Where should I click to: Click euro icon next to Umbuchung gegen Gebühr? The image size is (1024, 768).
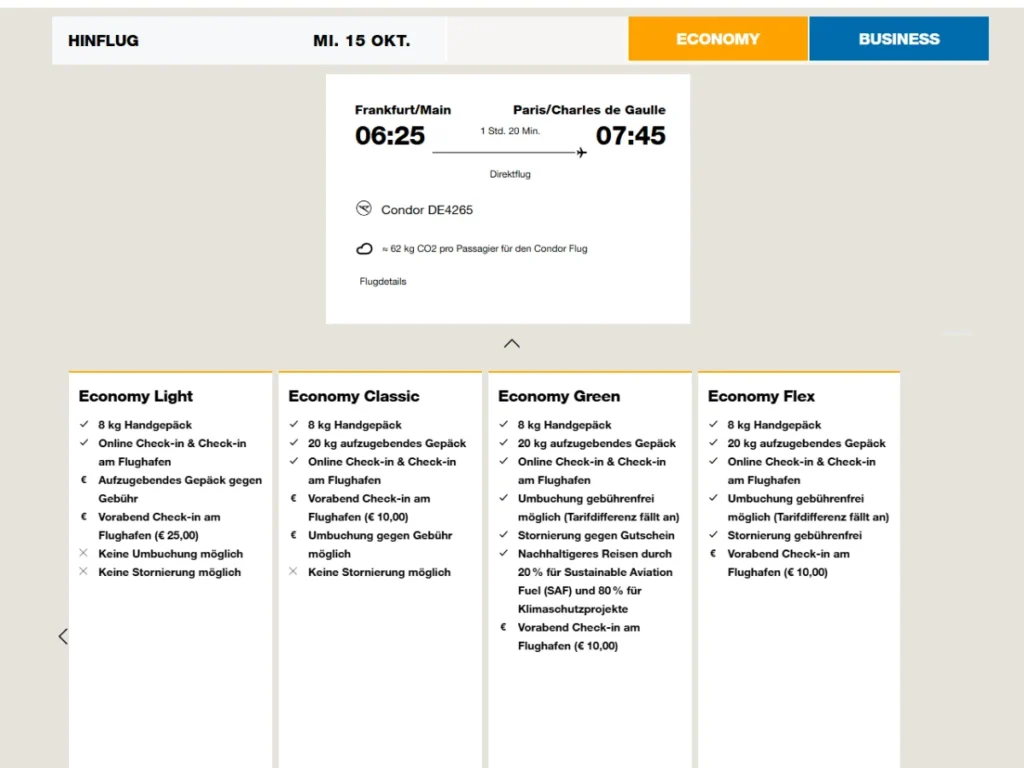[x=294, y=535]
